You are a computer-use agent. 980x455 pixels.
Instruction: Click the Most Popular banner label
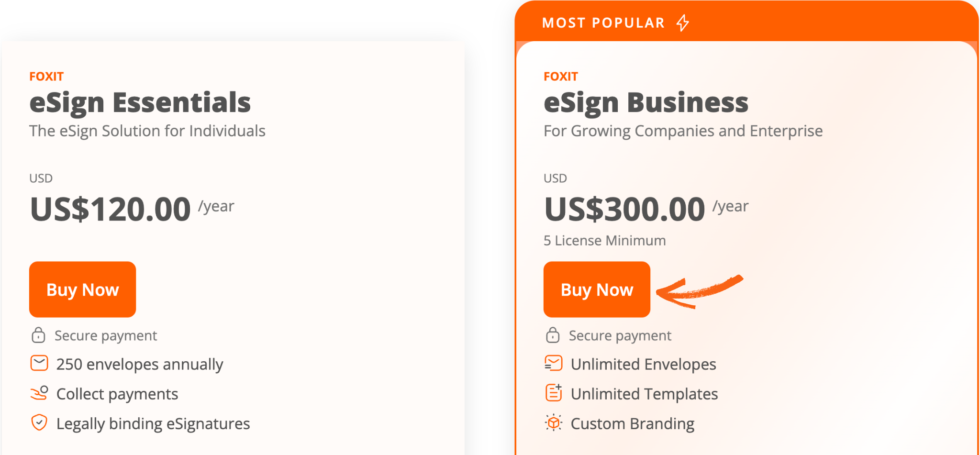pyautogui.click(x=603, y=22)
